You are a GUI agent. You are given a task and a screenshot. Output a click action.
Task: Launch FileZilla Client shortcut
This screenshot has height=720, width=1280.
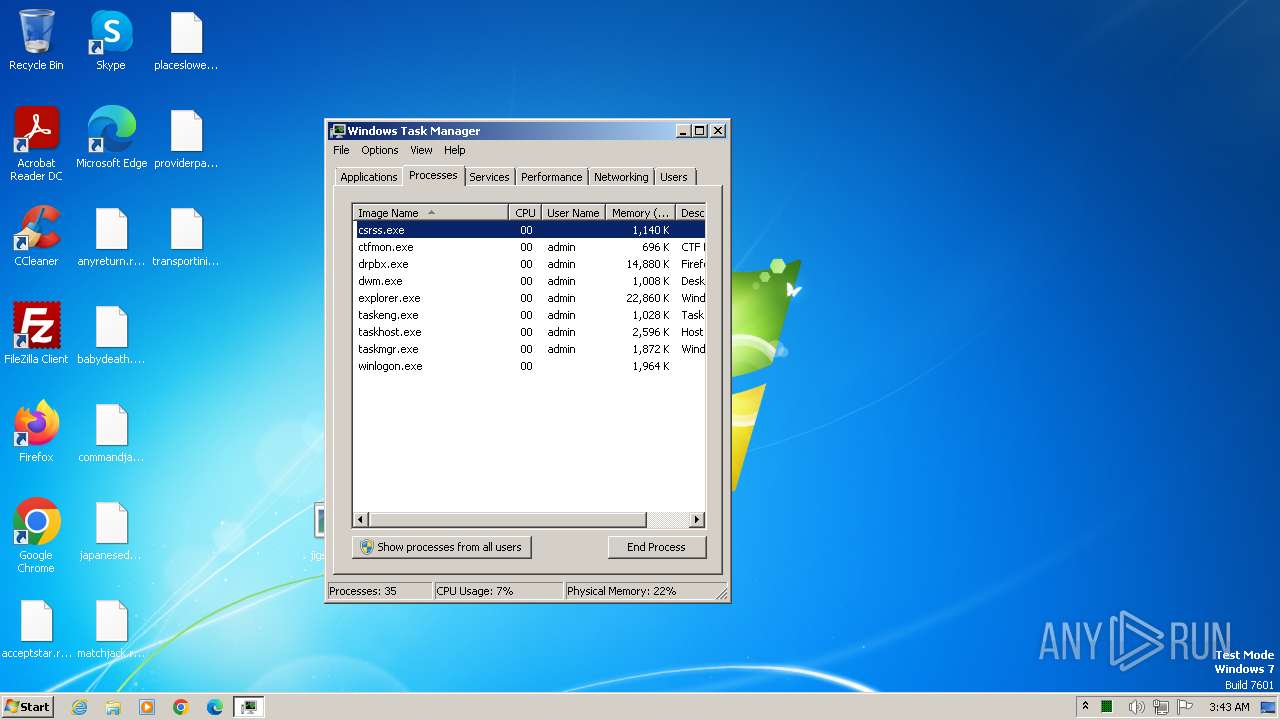[36, 334]
